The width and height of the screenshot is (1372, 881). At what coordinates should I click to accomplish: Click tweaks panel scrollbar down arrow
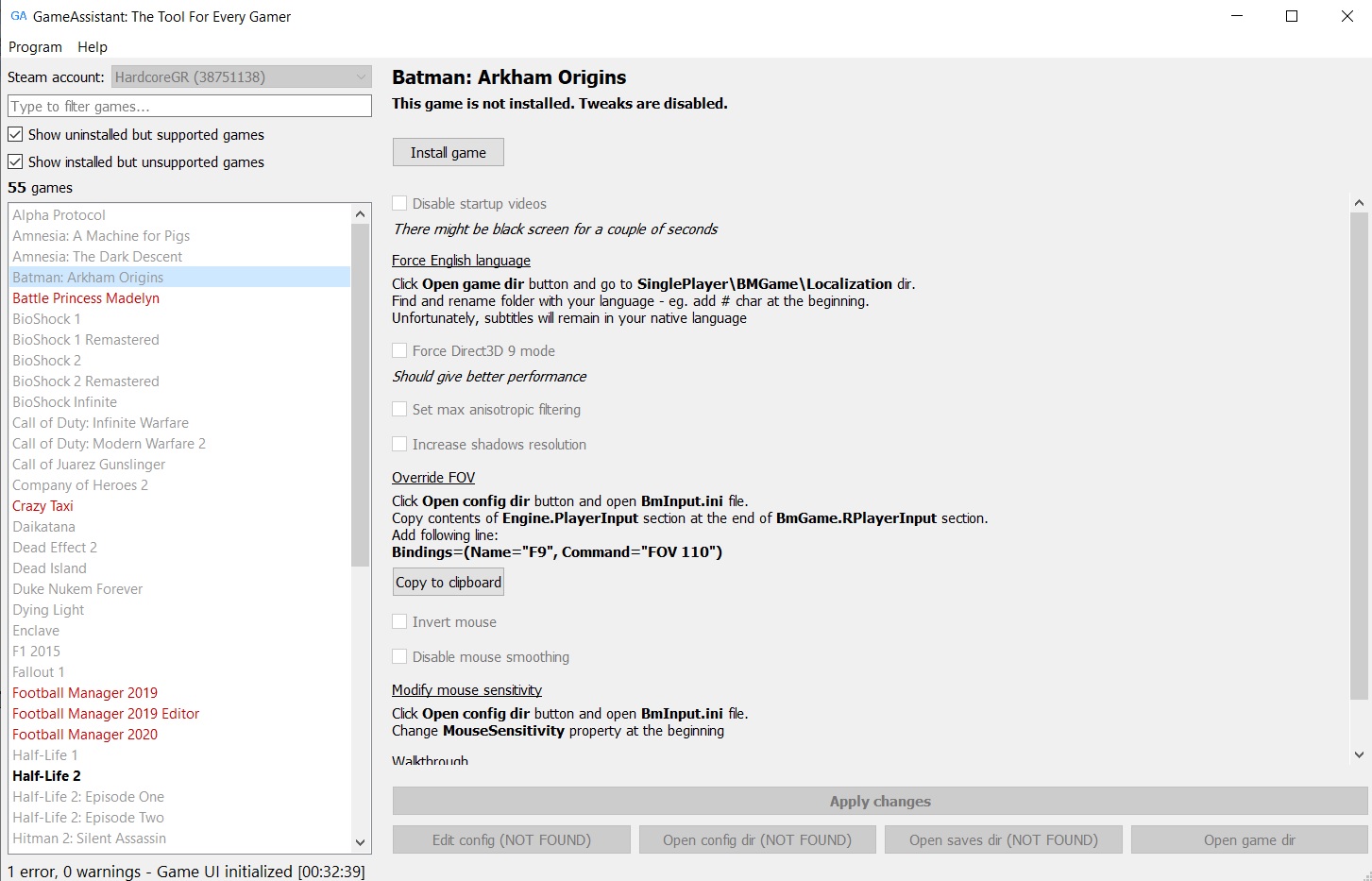pyautogui.click(x=1359, y=754)
